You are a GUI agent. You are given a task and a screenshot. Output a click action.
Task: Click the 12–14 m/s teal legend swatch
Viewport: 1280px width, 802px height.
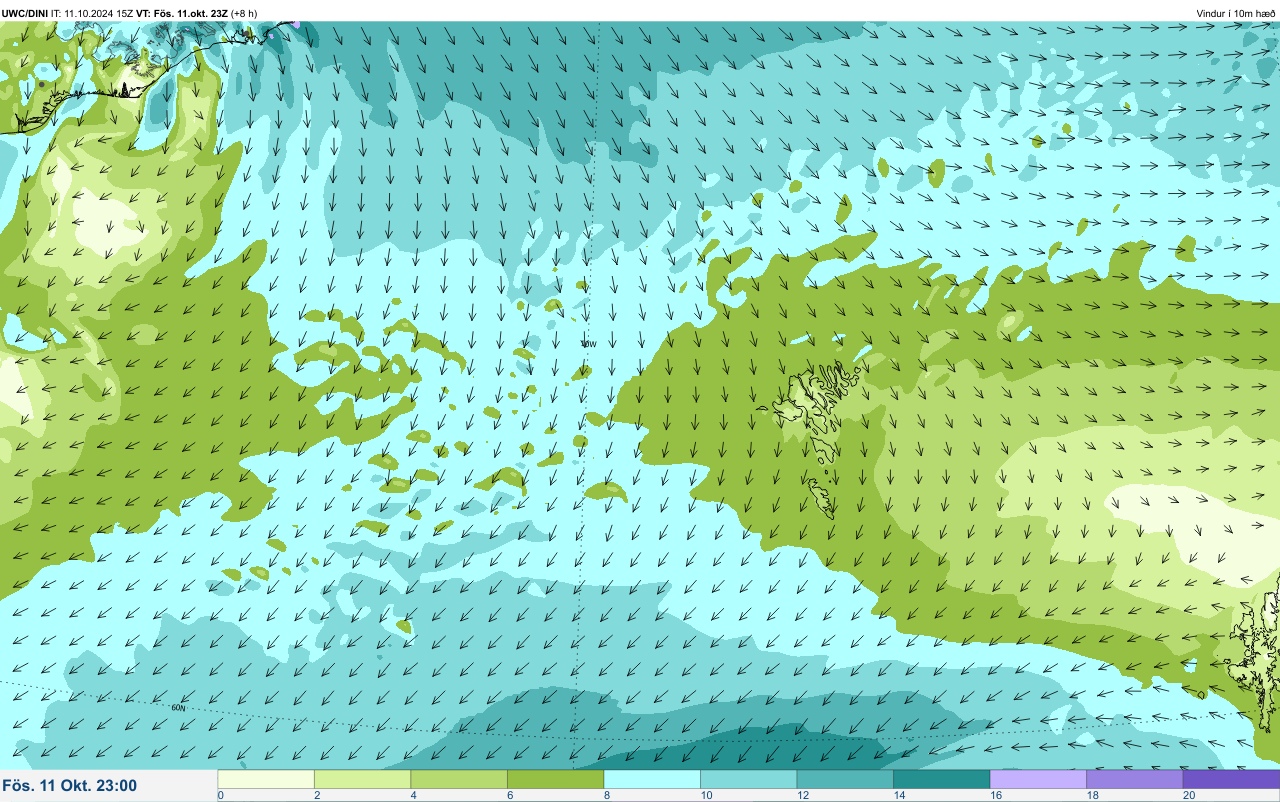pos(845,779)
